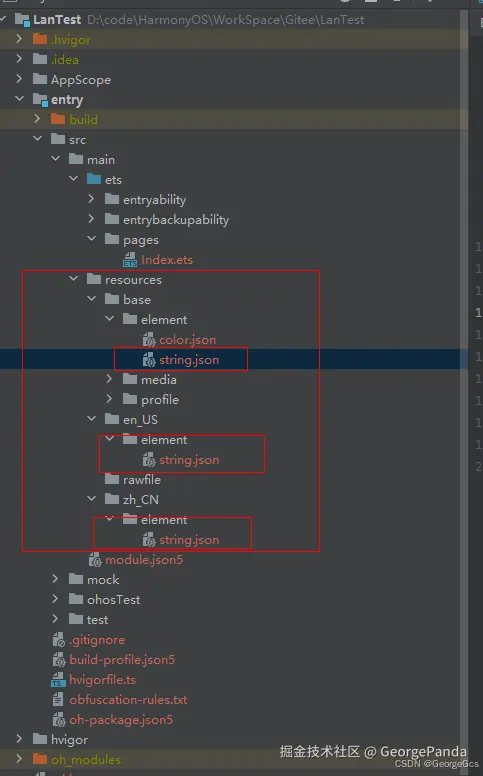This screenshot has width=483, height=776.
Task: Click the hvigorfile.ts TypeScript file icon
Action: 58,679
